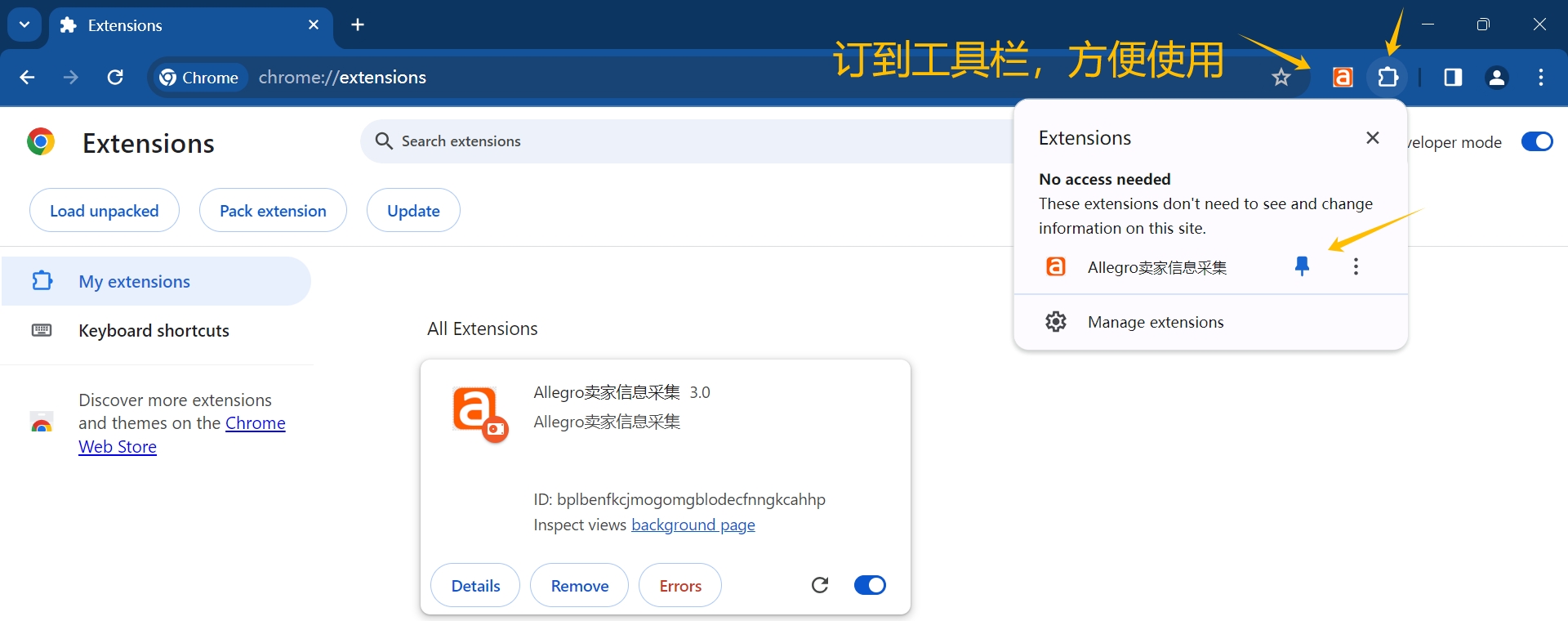Unpin Allegro卖家信息采集 using the pin icon

point(1303,266)
